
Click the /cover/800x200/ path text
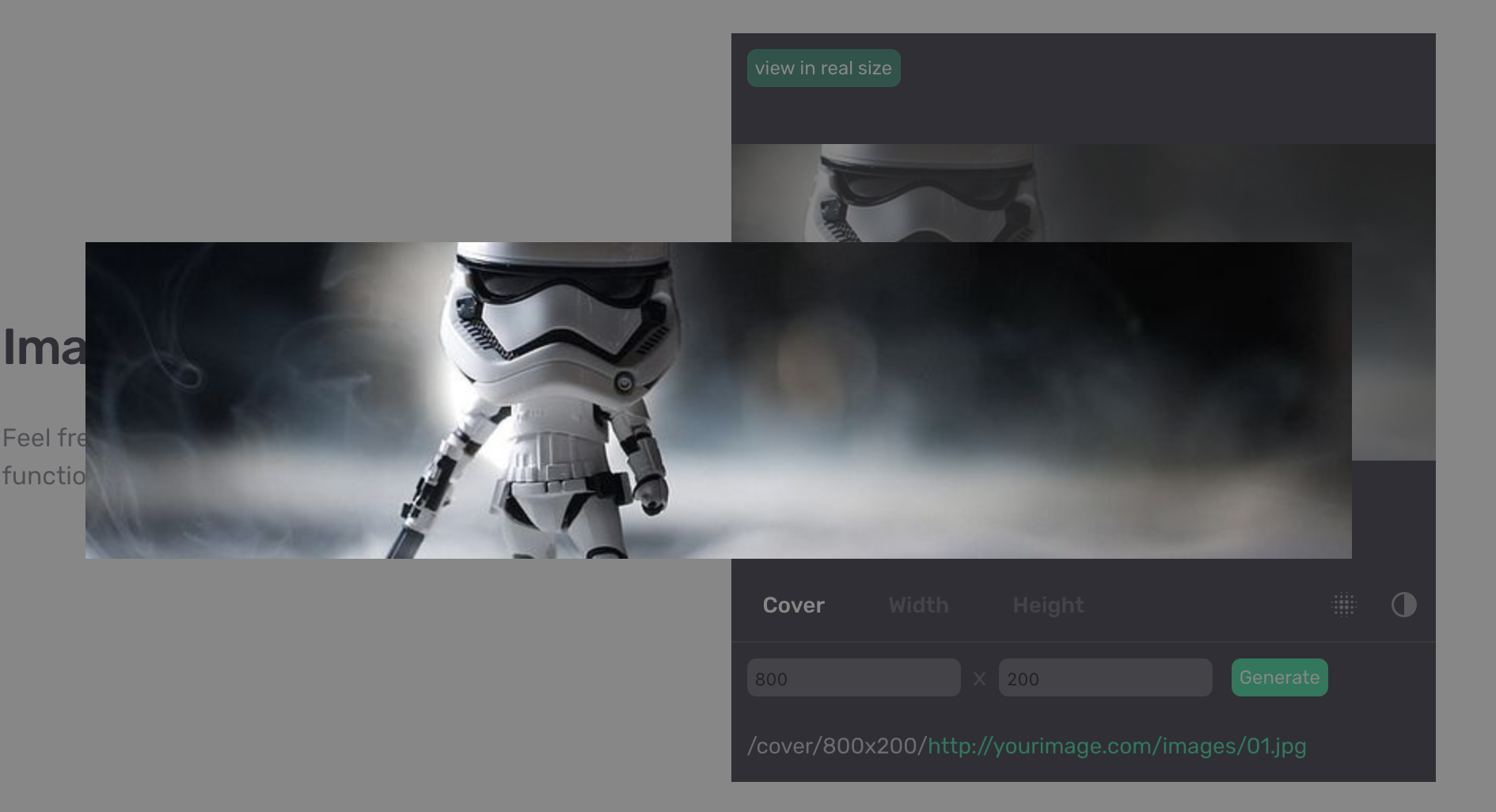coord(837,746)
